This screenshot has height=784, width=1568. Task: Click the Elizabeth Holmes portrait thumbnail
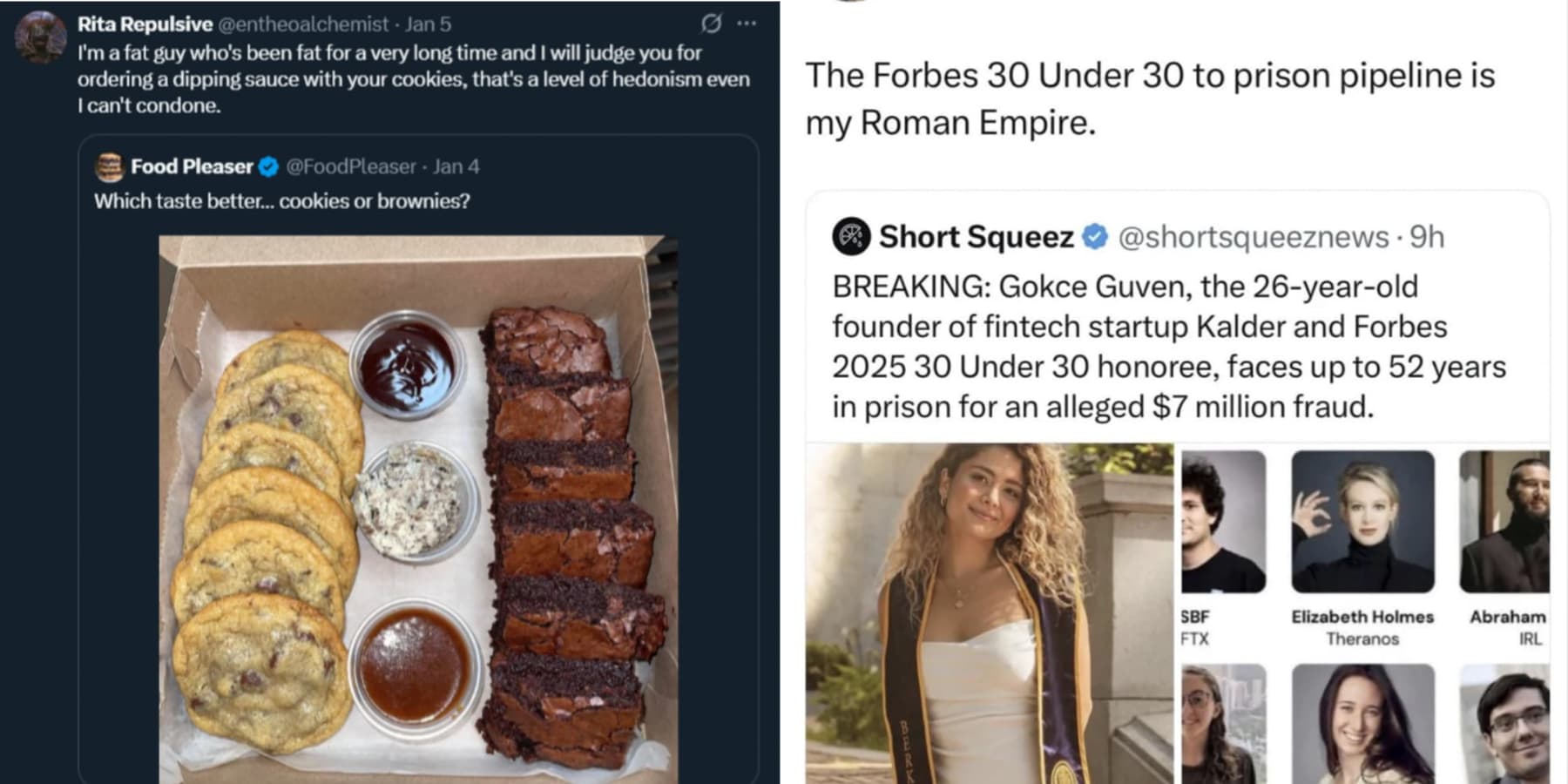[x=1362, y=521]
